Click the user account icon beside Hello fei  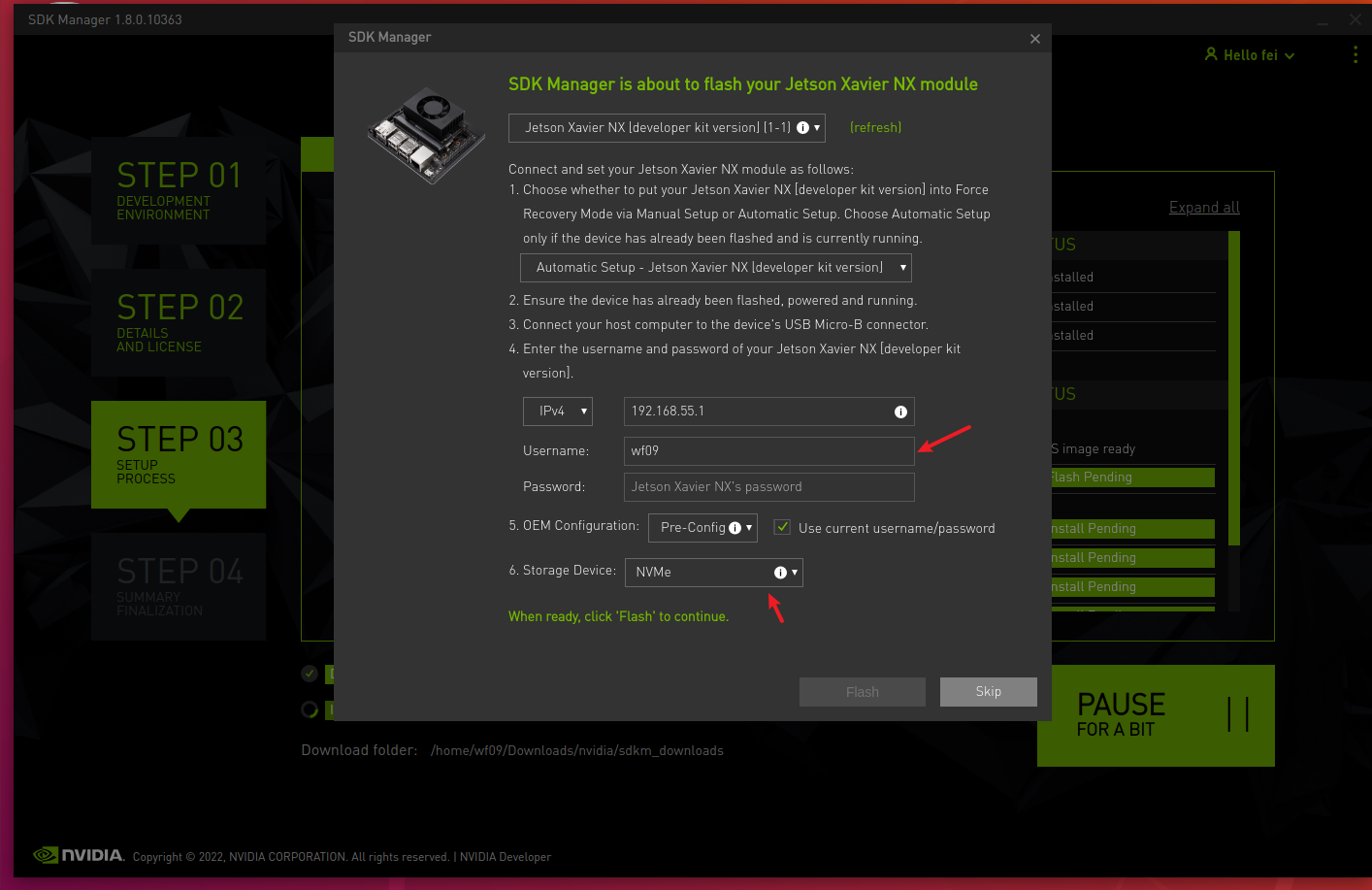(1211, 55)
